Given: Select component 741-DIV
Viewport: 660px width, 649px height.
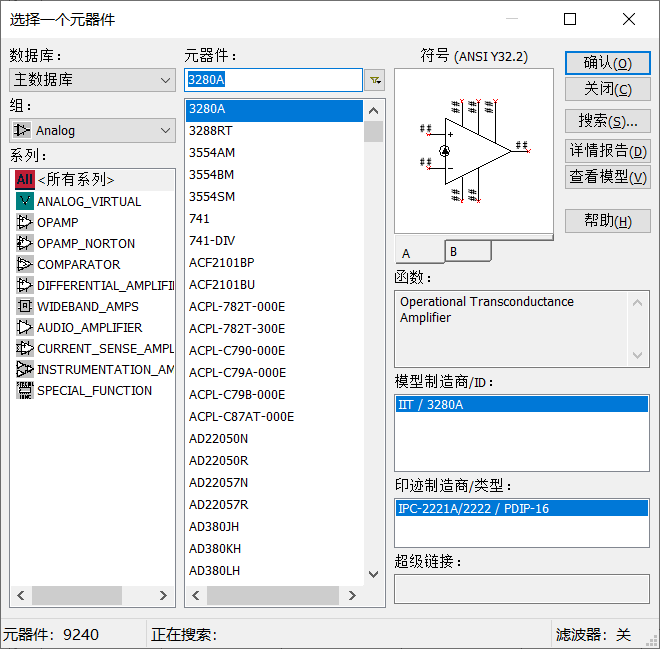Looking at the screenshot, I should 274,241.
